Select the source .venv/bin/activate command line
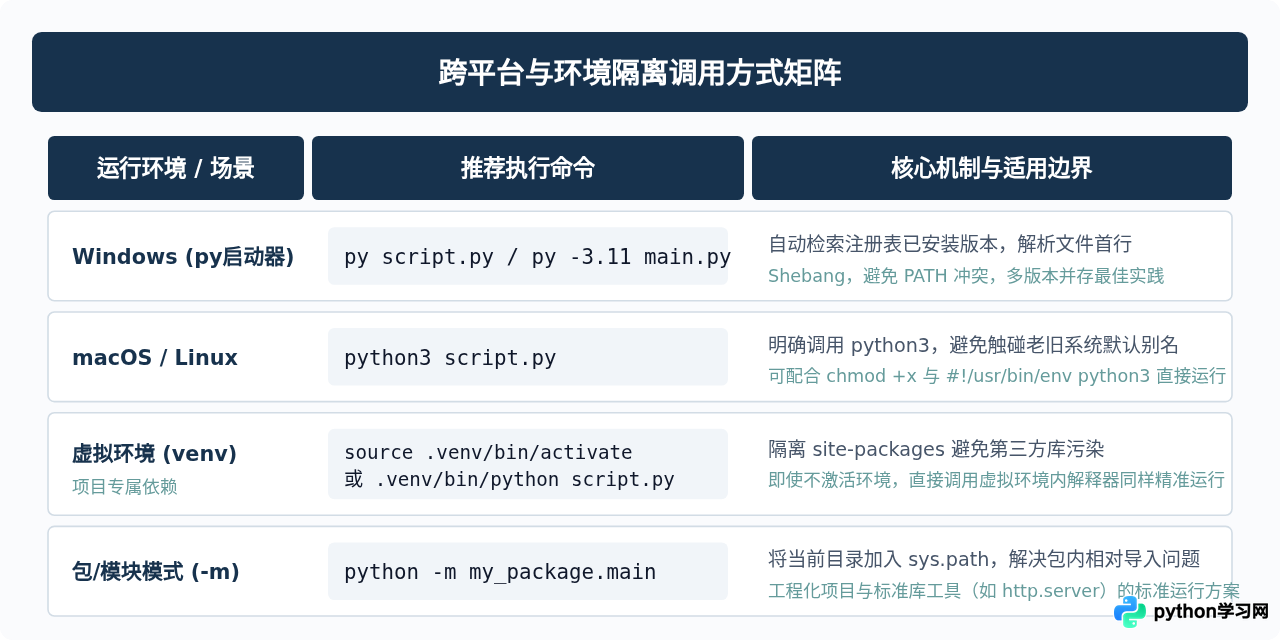The image size is (1280, 640). (x=488, y=452)
